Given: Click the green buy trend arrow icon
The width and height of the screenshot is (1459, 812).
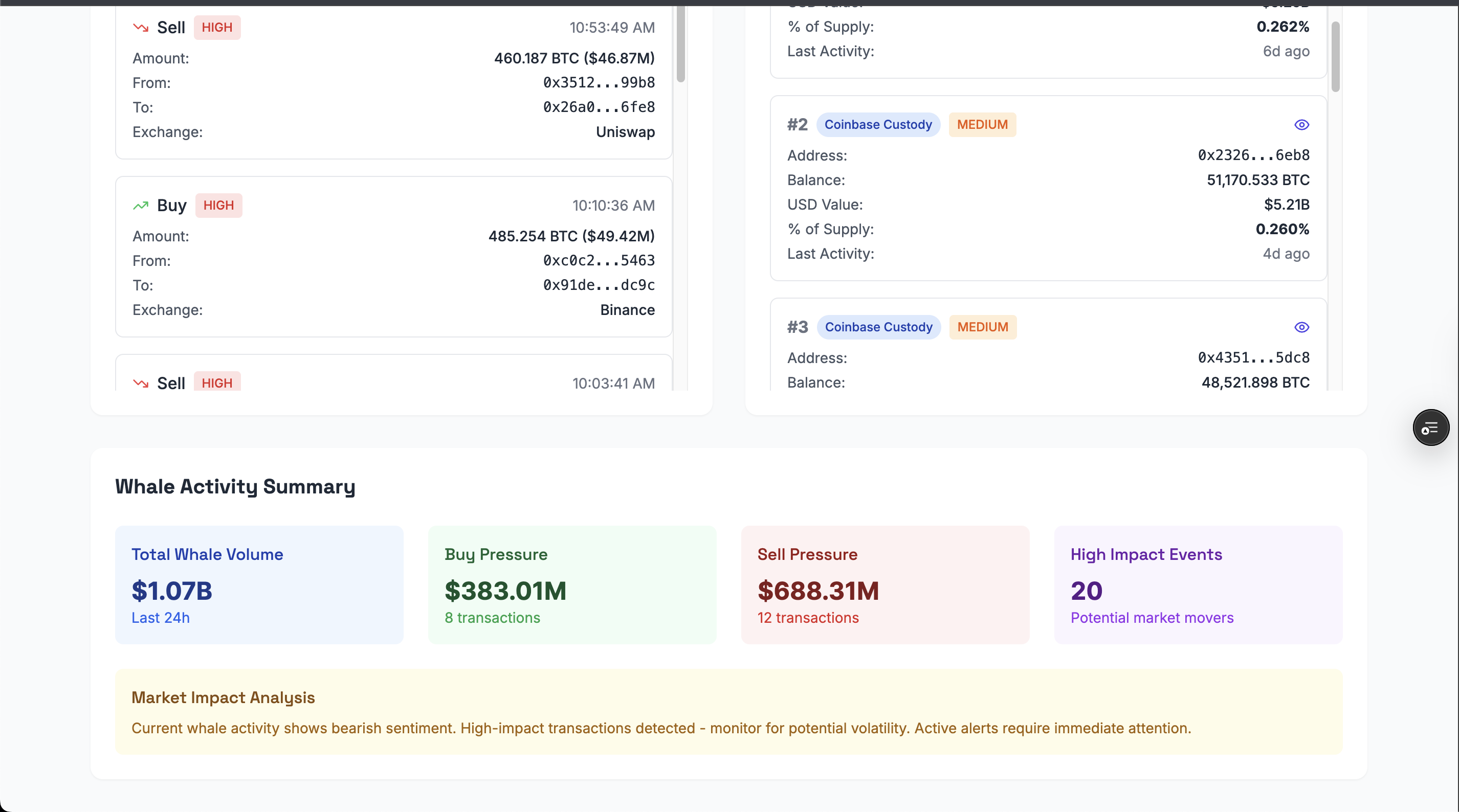Looking at the screenshot, I should pos(141,206).
